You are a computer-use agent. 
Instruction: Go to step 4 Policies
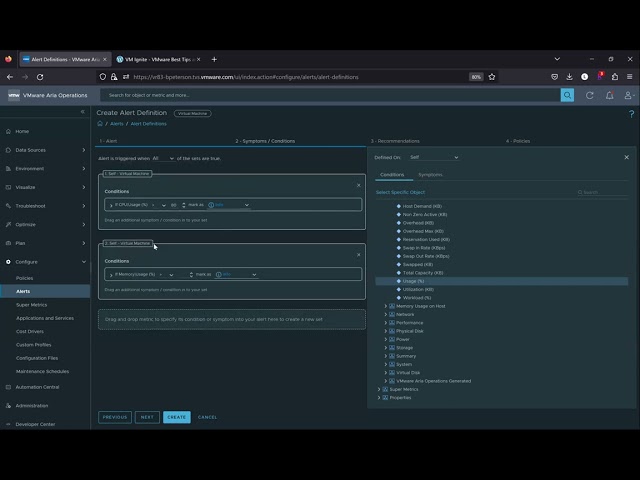coord(518,141)
